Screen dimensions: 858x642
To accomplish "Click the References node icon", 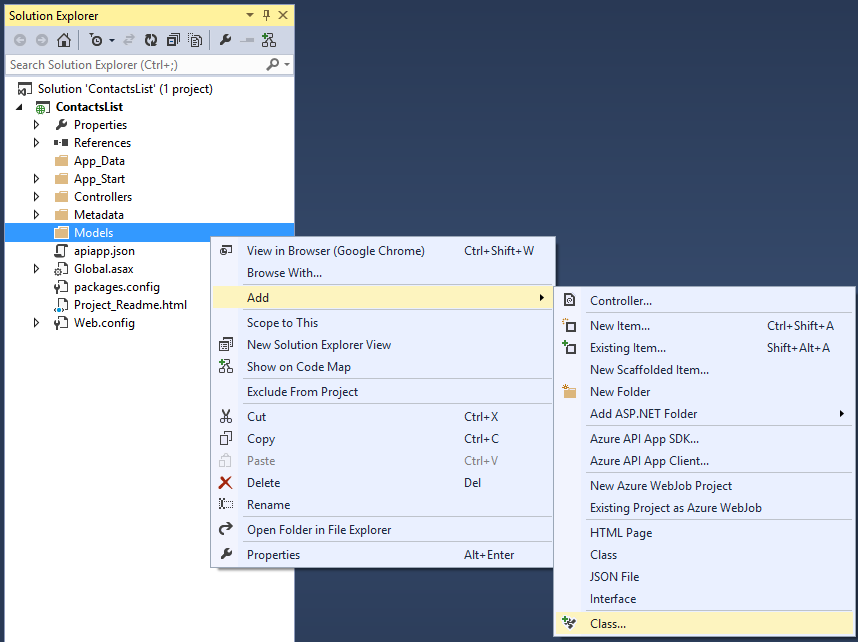I will 61,143.
